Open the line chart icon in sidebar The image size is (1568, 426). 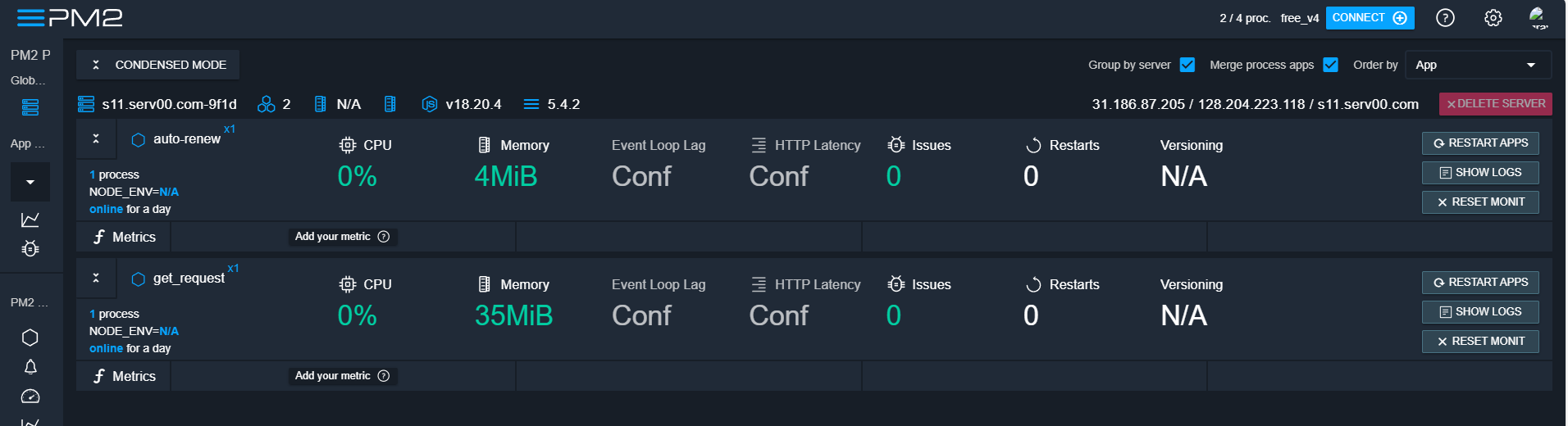coord(30,220)
